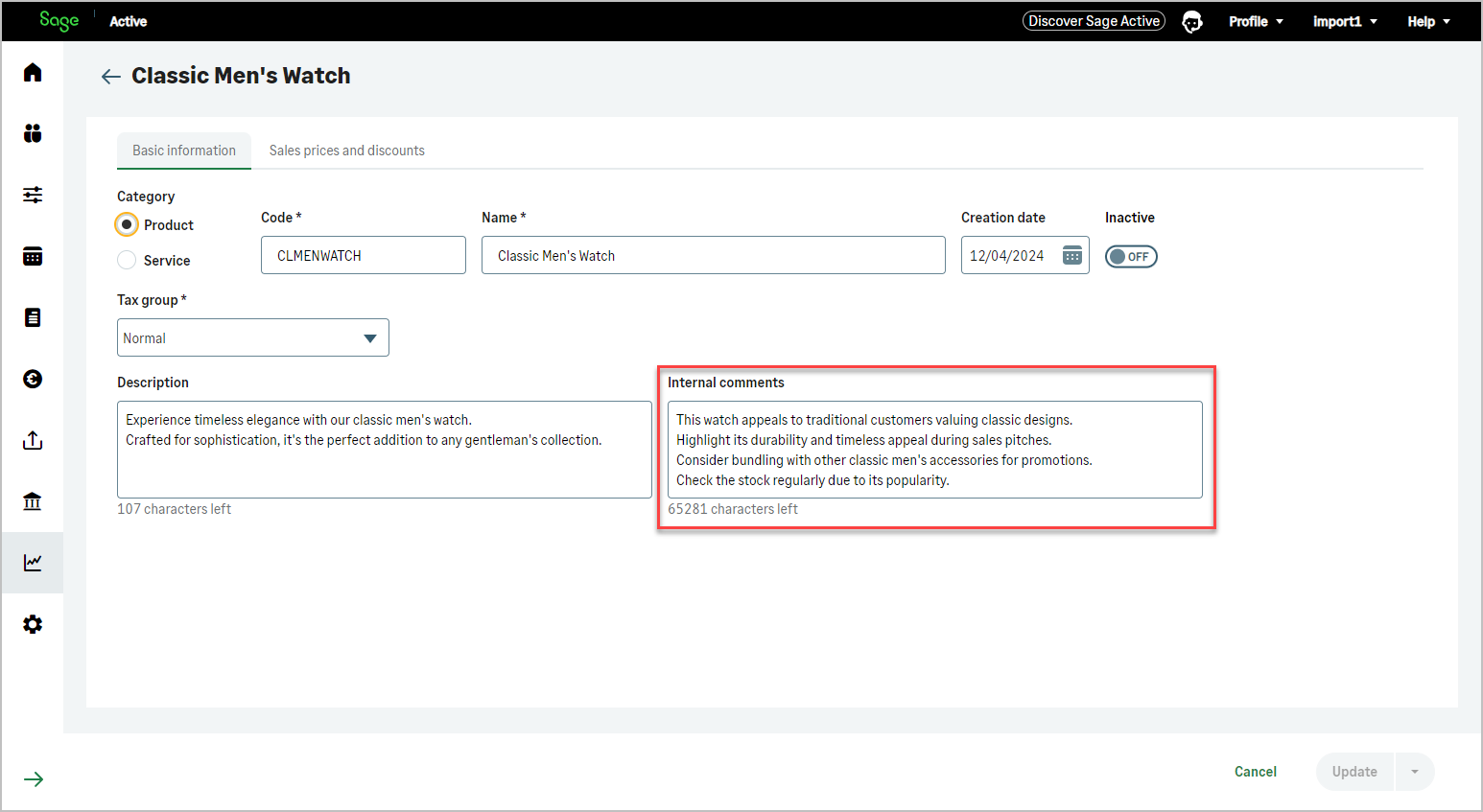Click into the Name field
The height and width of the screenshot is (812, 1483).
(714, 255)
